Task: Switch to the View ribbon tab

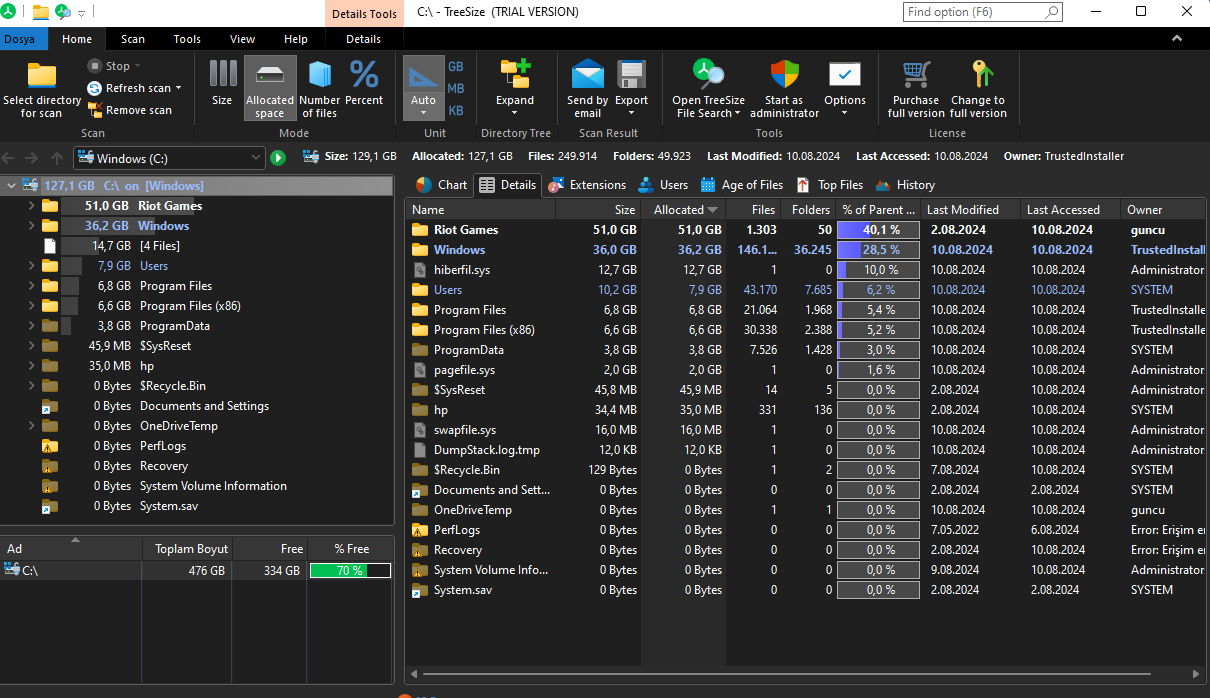Action: point(242,39)
